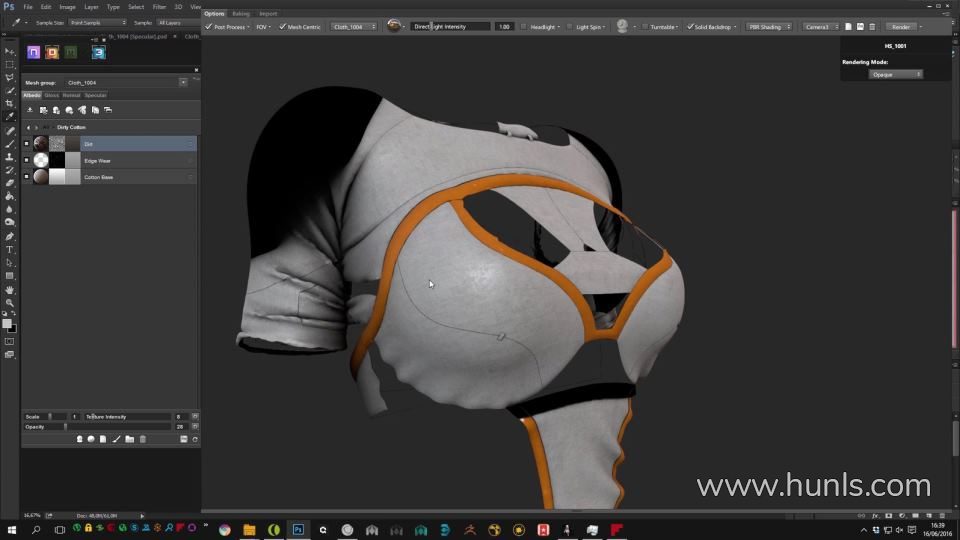960x540 pixels.
Task: Click the orange D plugin icon
Action: tap(52, 53)
